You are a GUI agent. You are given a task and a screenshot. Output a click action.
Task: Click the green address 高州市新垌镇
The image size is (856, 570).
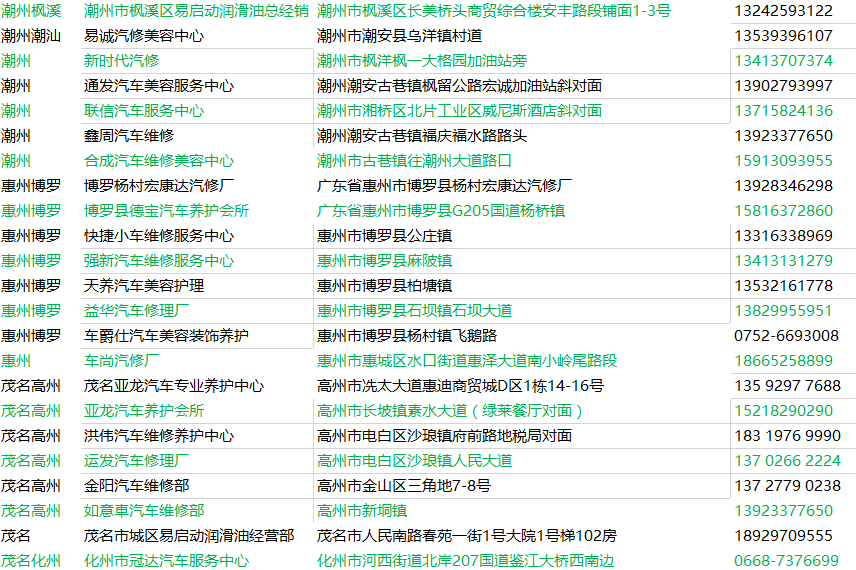pyautogui.click(x=361, y=511)
